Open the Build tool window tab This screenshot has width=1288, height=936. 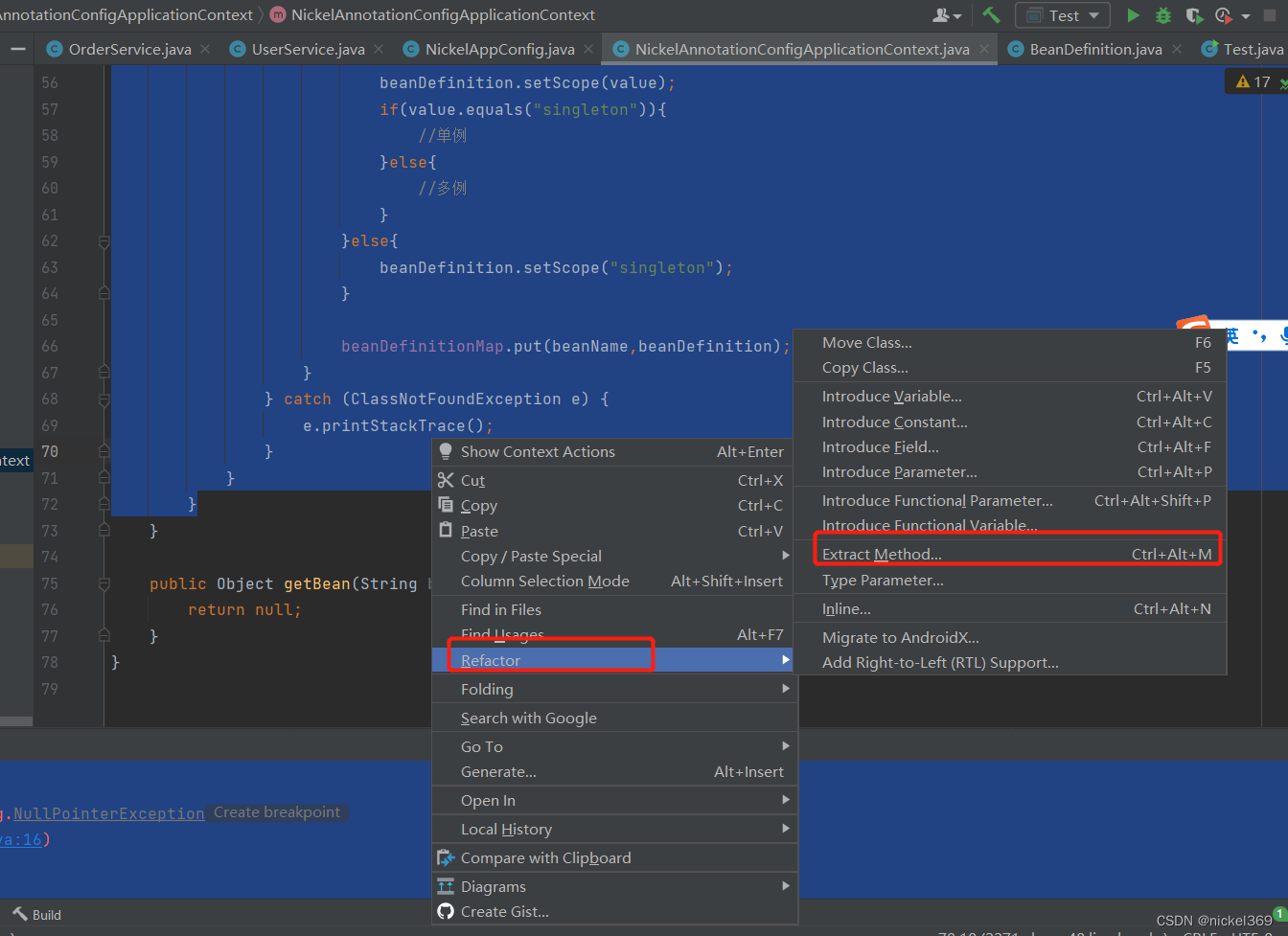tap(37, 914)
